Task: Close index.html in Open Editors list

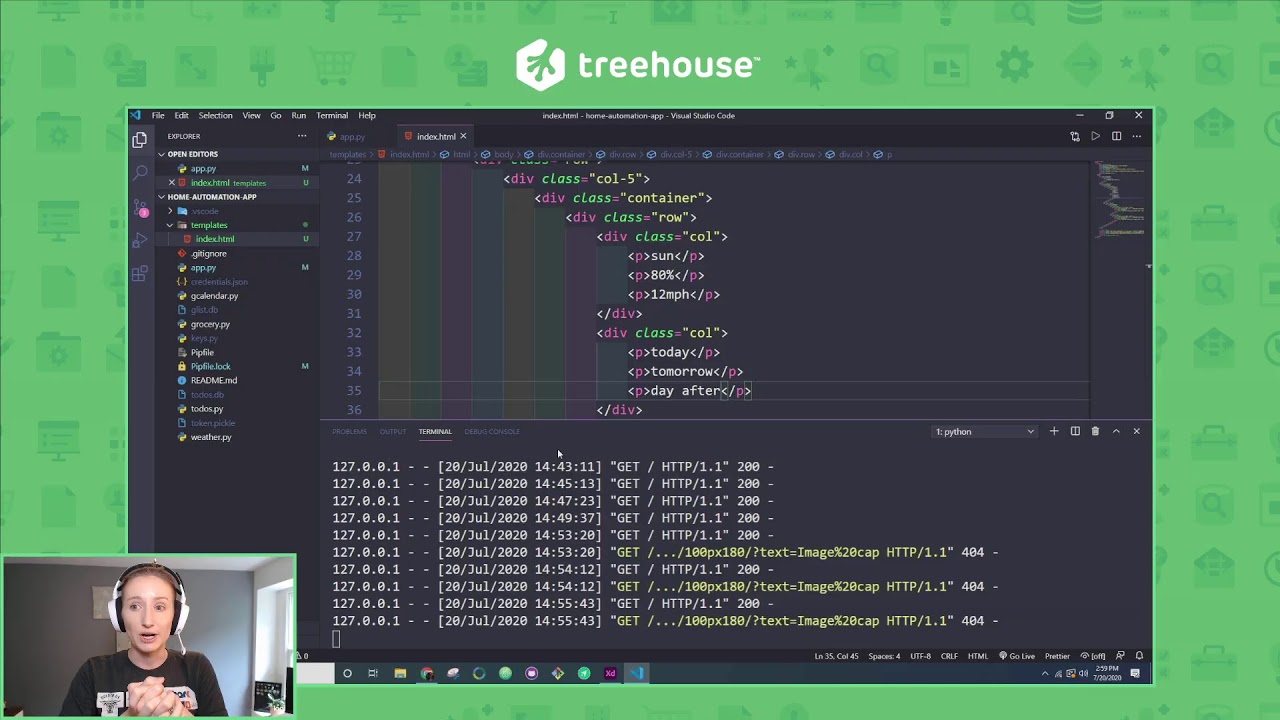Action: pyautogui.click(x=171, y=183)
